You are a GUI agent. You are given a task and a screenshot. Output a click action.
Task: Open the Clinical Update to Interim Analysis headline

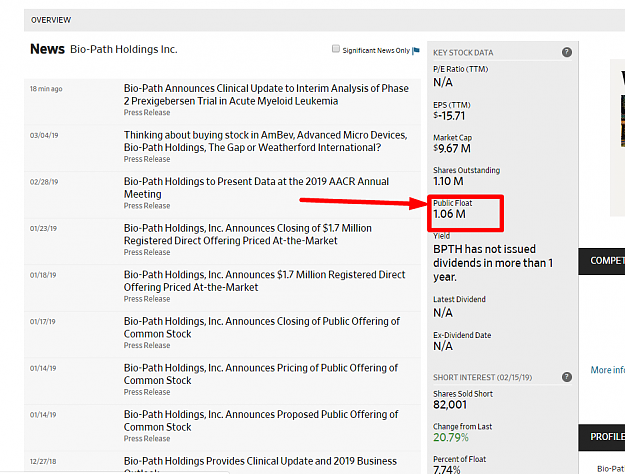click(x=266, y=94)
